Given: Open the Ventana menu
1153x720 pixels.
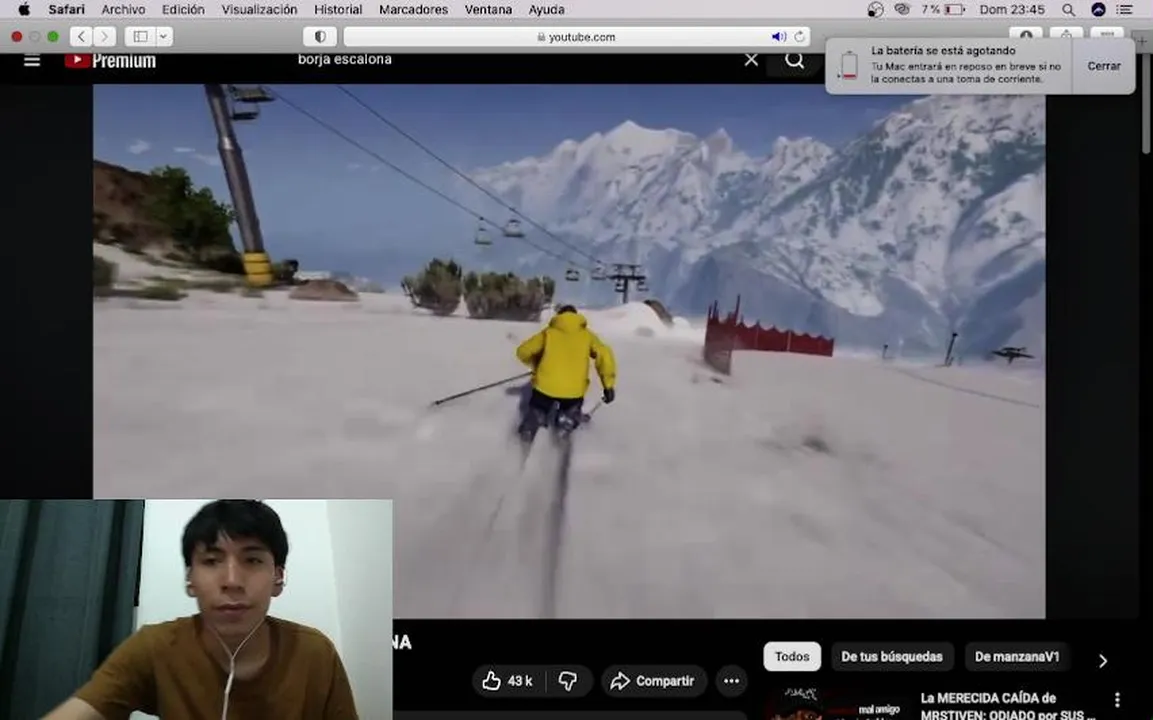Looking at the screenshot, I should 488,10.
